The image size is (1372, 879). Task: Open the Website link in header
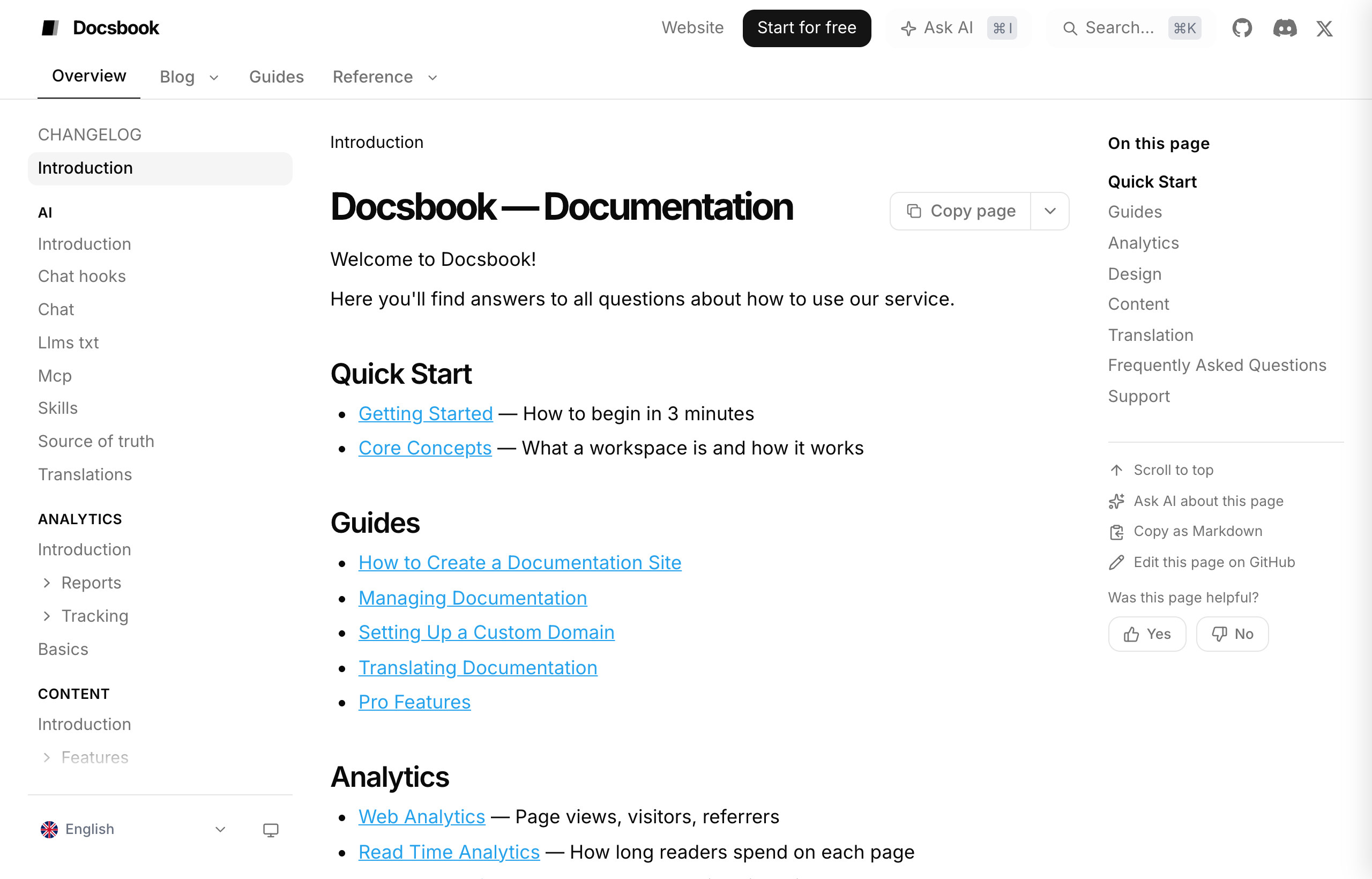692,28
